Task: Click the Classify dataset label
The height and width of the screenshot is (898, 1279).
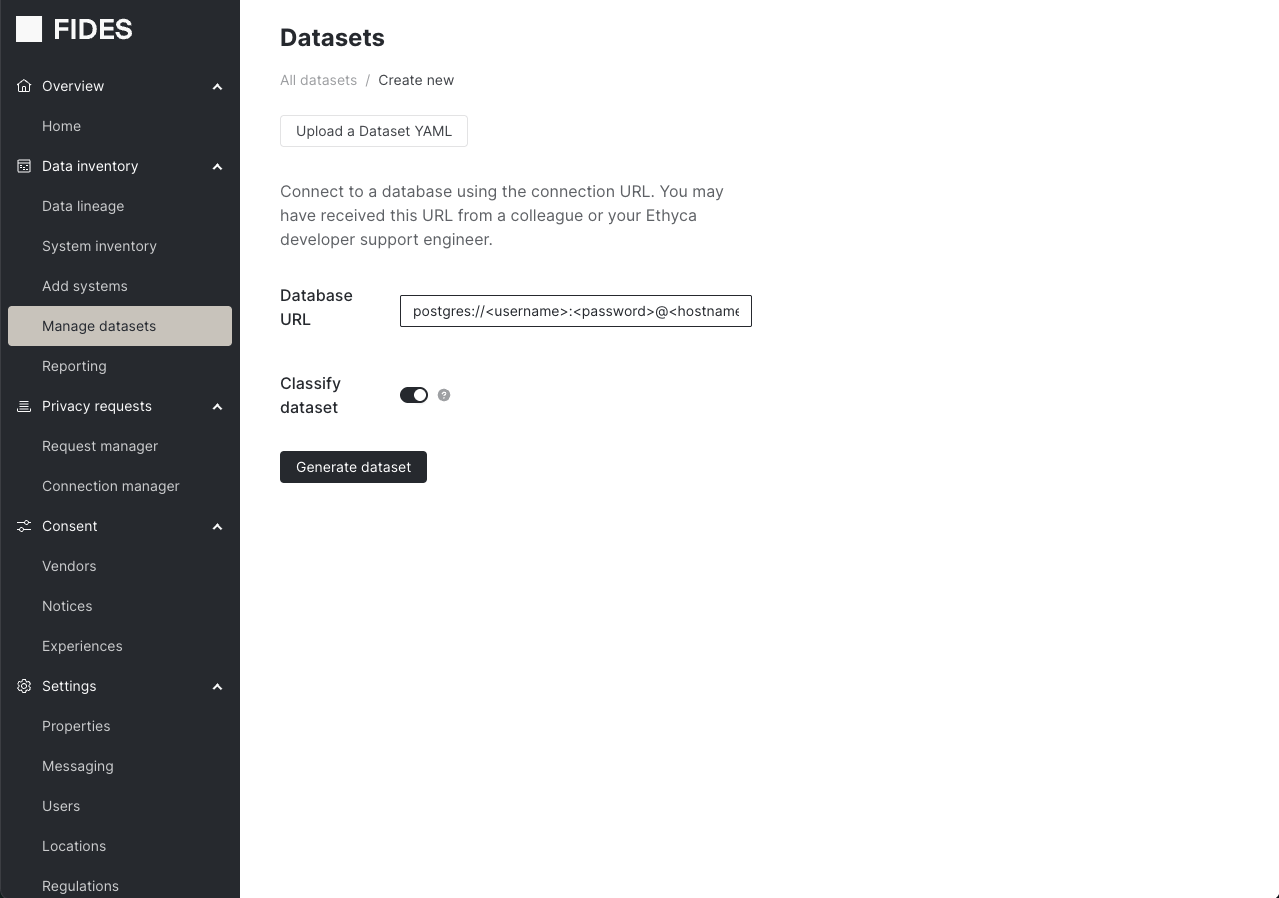Action: pyautogui.click(x=310, y=395)
